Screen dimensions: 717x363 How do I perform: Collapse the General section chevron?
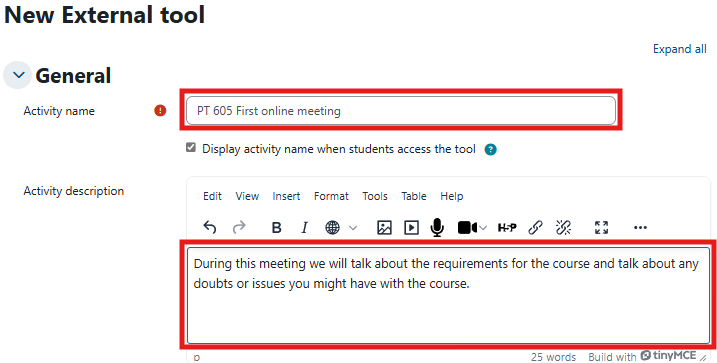[x=17, y=75]
